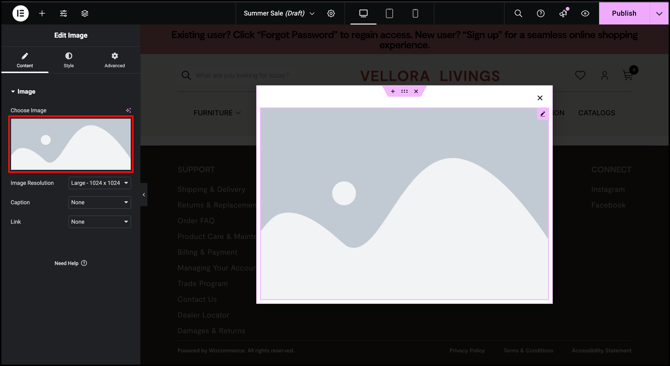The height and width of the screenshot is (366, 670).
Task: Open the Link dropdown
Action: 100,222
